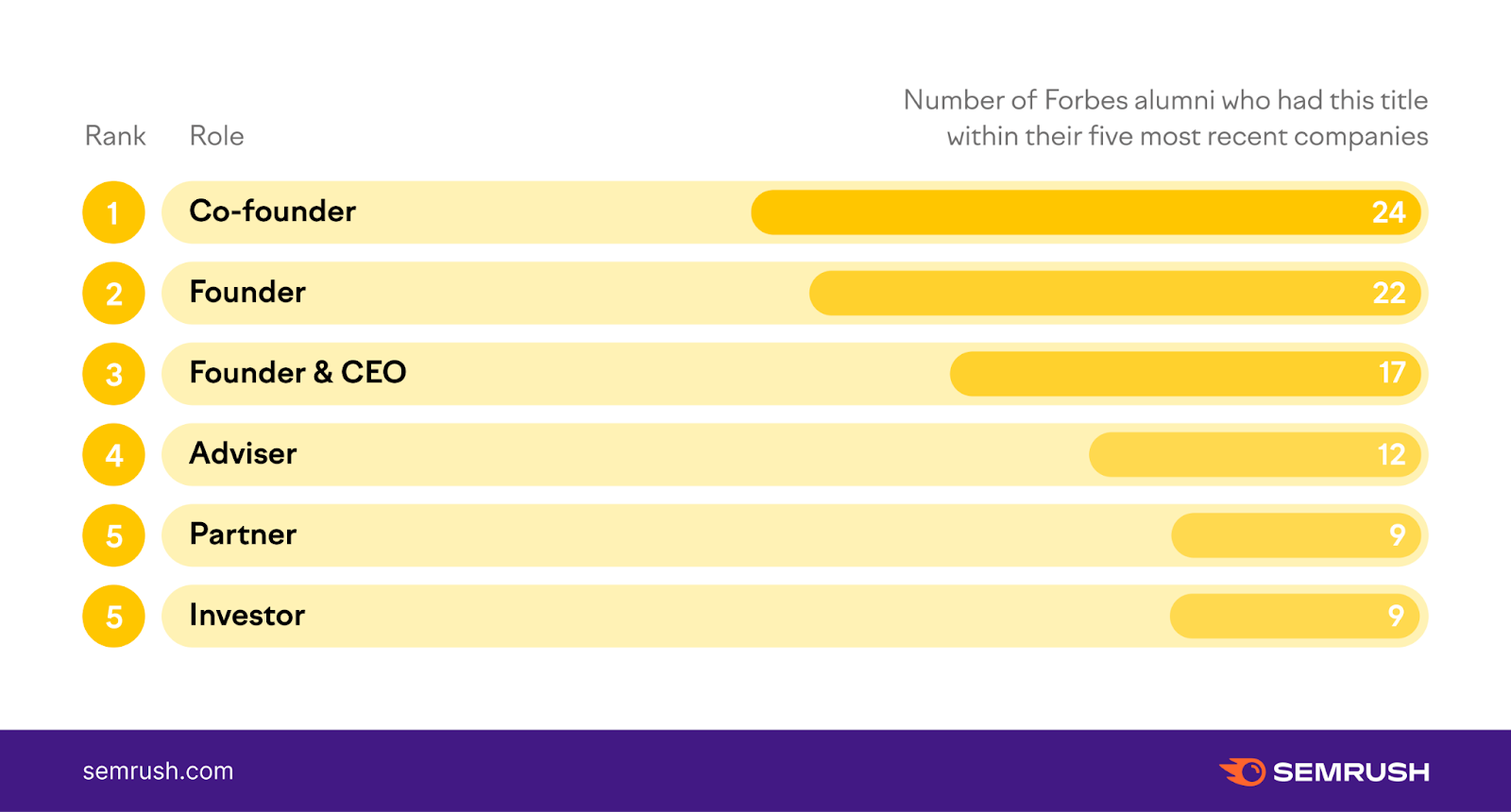Click the rank 3 circle badge
The image size is (1511, 812).
pos(113,374)
